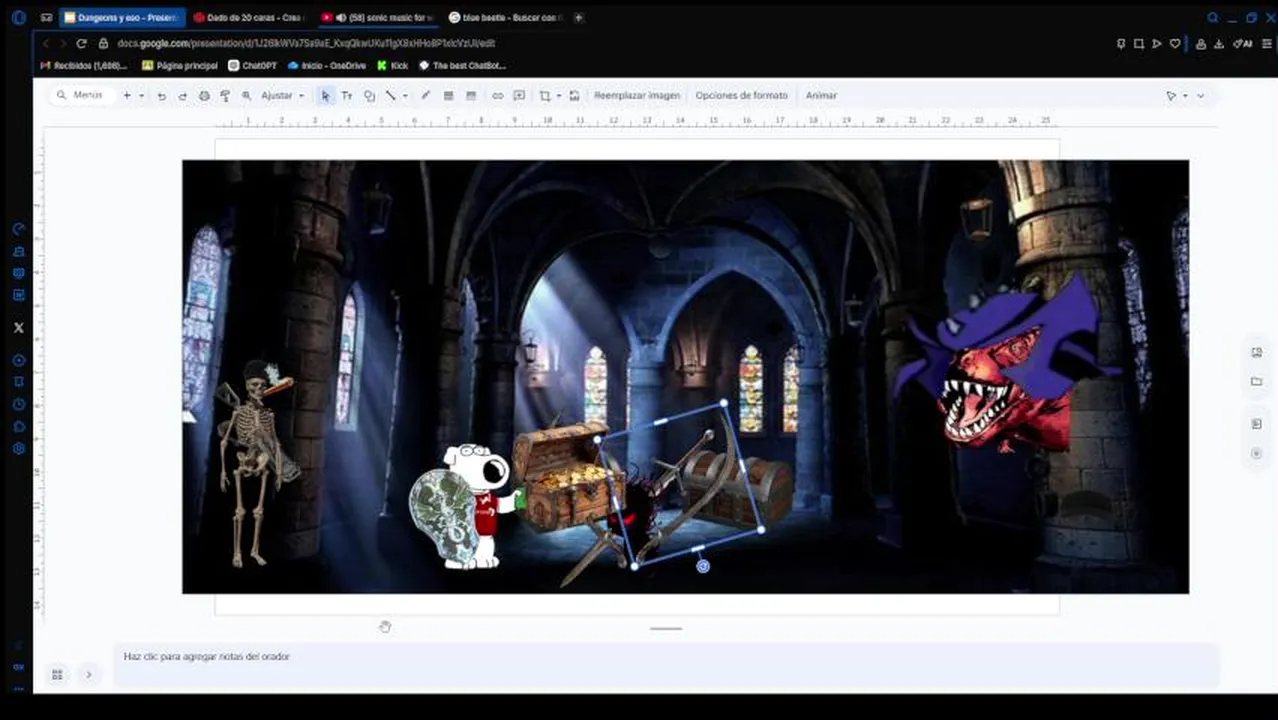Click the border color pencil icon
The height and width of the screenshot is (720, 1278).
click(x=425, y=96)
